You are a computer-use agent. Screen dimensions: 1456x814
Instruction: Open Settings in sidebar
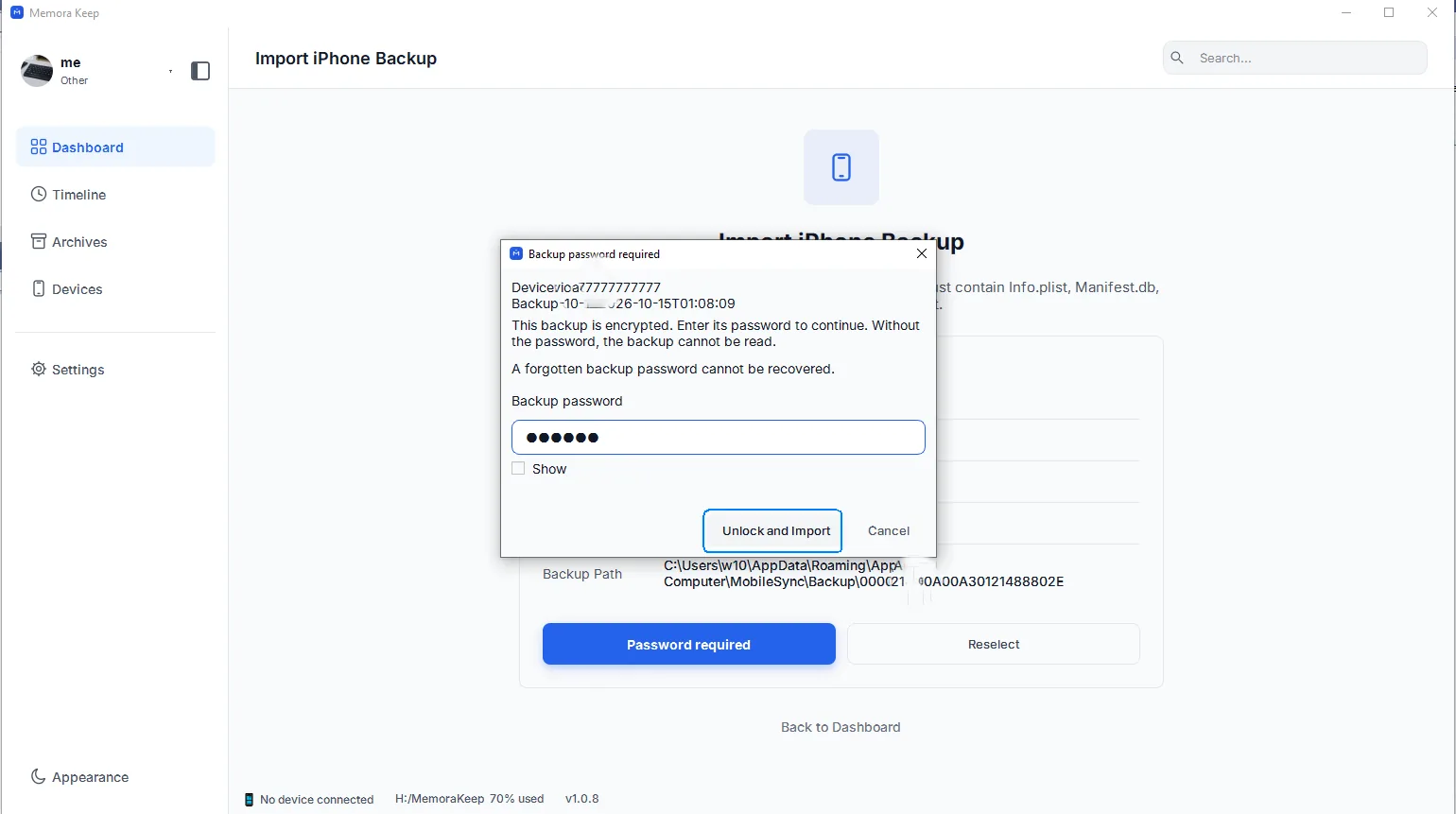point(115,370)
